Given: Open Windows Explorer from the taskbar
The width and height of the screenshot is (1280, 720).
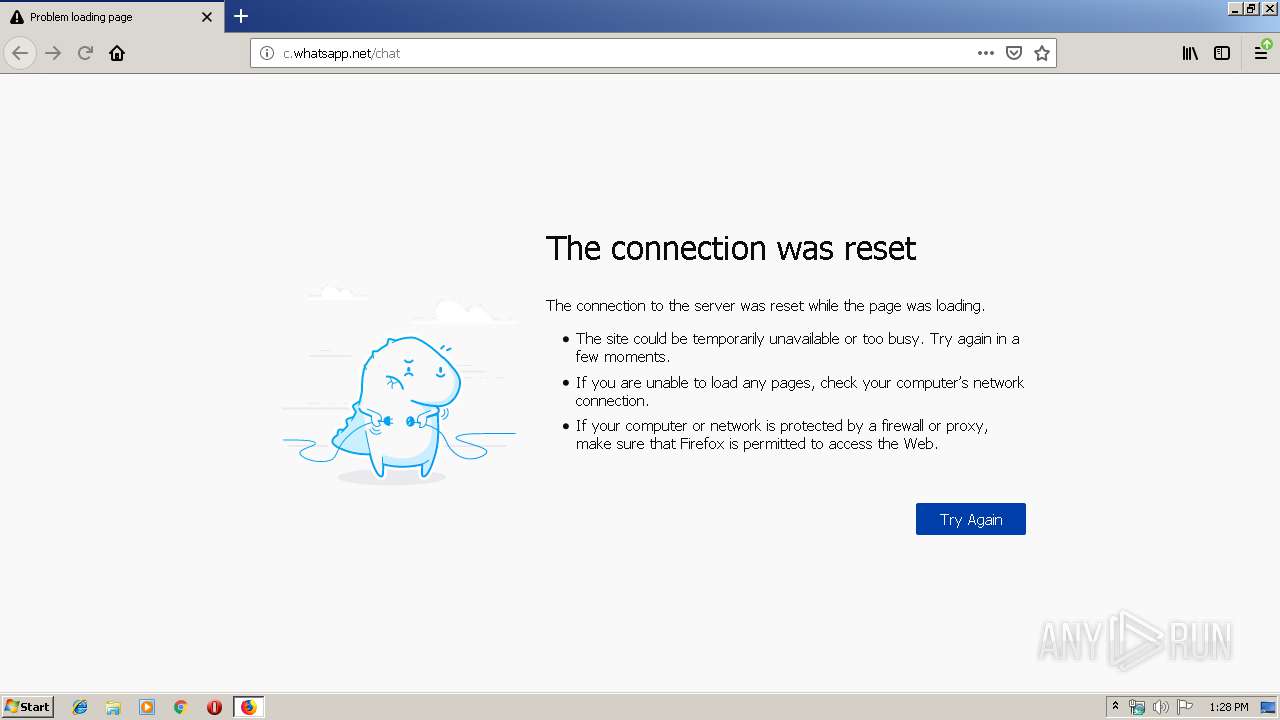Looking at the screenshot, I should [113, 707].
